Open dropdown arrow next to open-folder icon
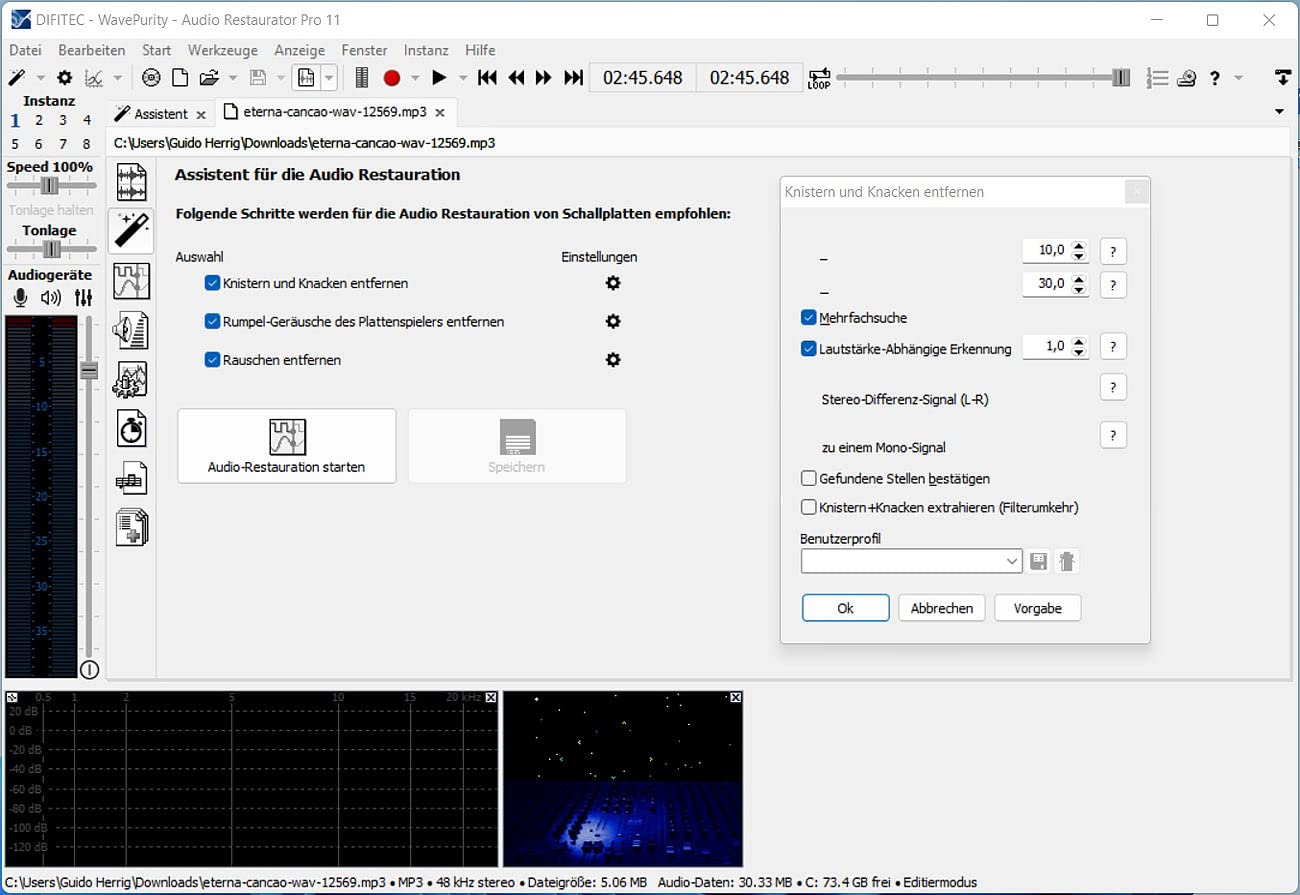This screenshot has height=895, width=1300. [x=233, y=78]
